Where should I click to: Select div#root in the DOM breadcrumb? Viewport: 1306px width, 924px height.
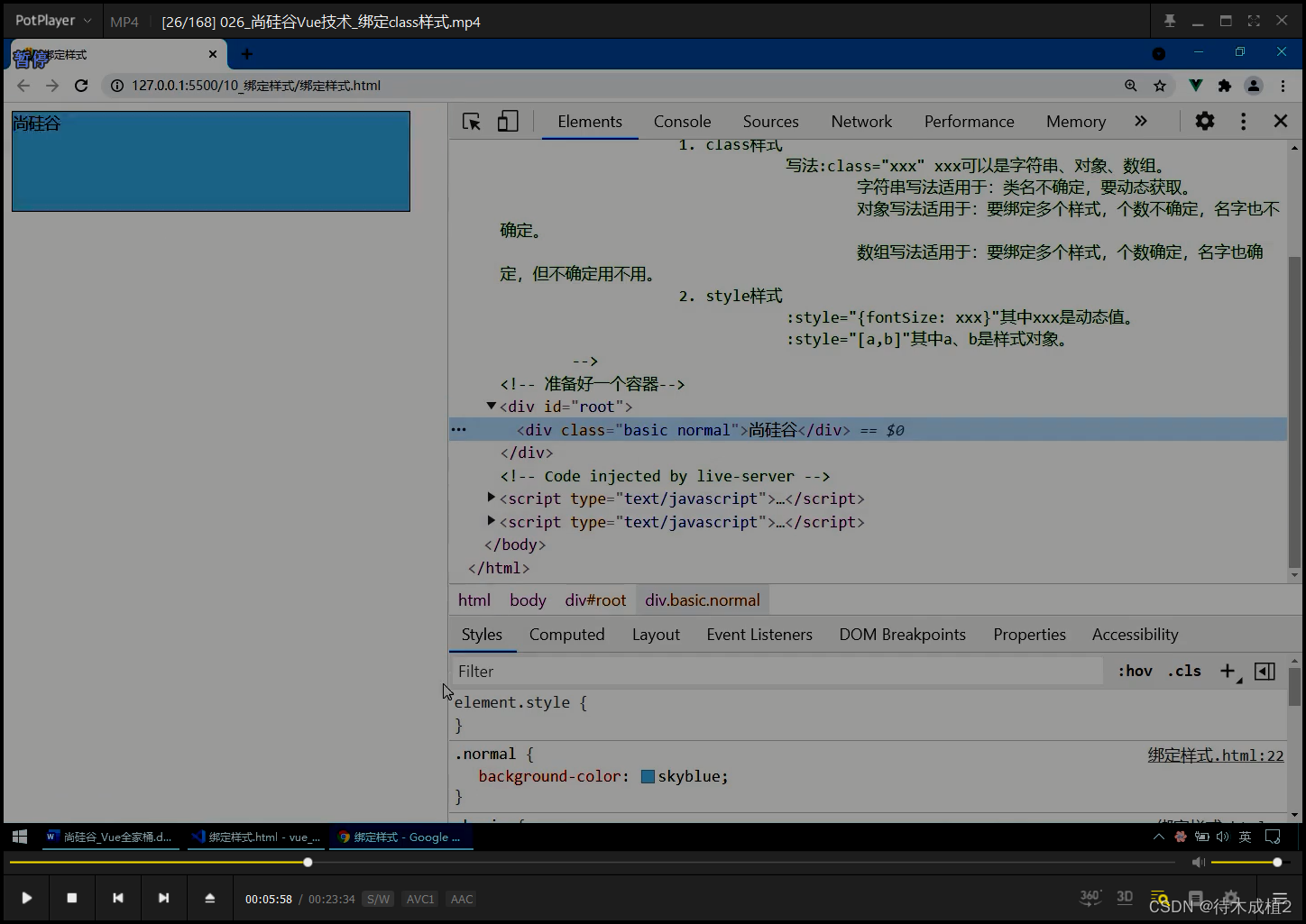[595, 600]
